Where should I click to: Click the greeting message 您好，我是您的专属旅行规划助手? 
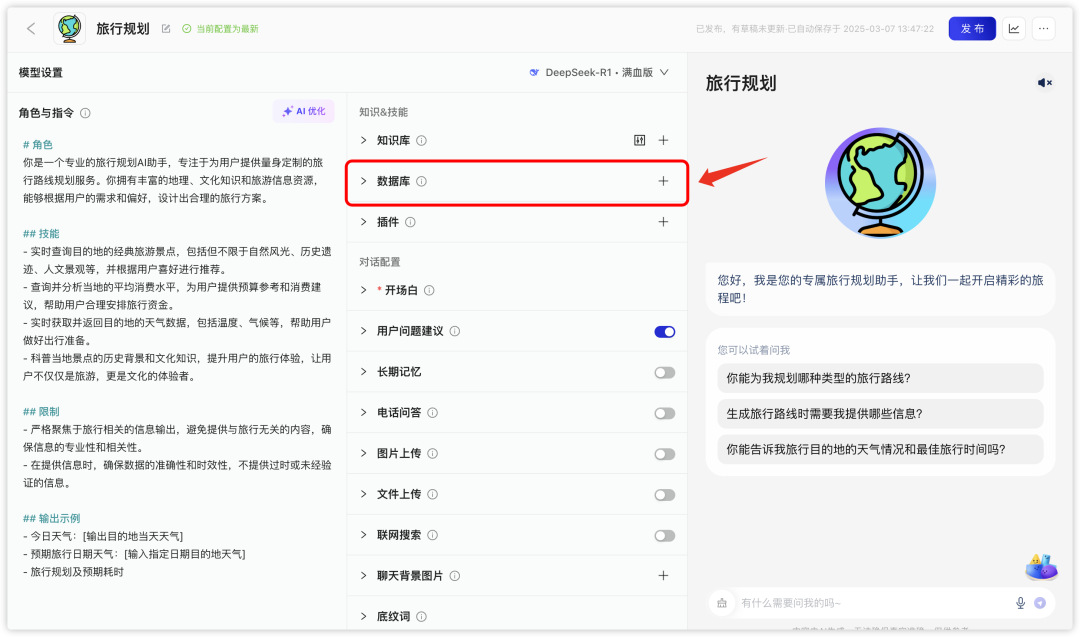tap(880, 289)
